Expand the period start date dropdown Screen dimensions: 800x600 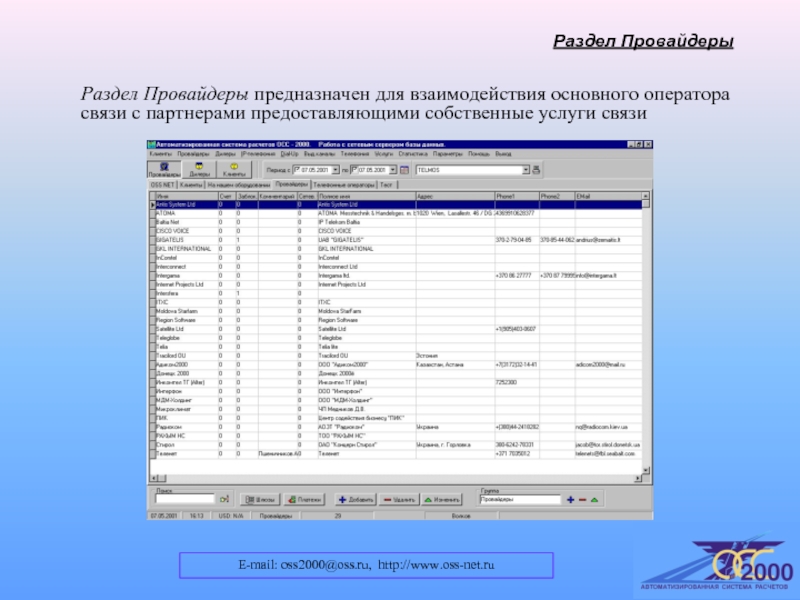click(x=337, y=171)
